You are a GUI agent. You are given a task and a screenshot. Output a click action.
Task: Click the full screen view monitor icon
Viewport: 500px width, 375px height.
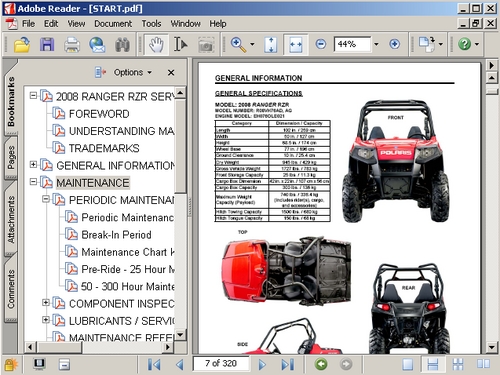(x=39, y=364)
